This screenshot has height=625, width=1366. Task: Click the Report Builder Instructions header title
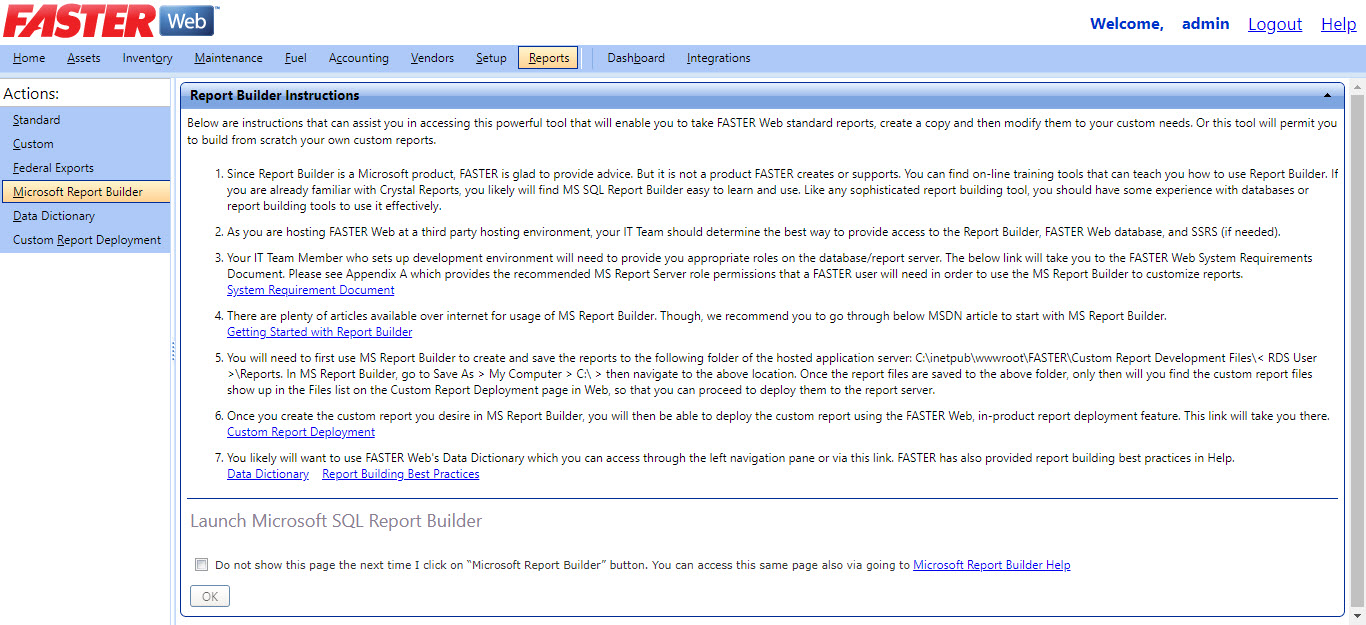(275, 96)
